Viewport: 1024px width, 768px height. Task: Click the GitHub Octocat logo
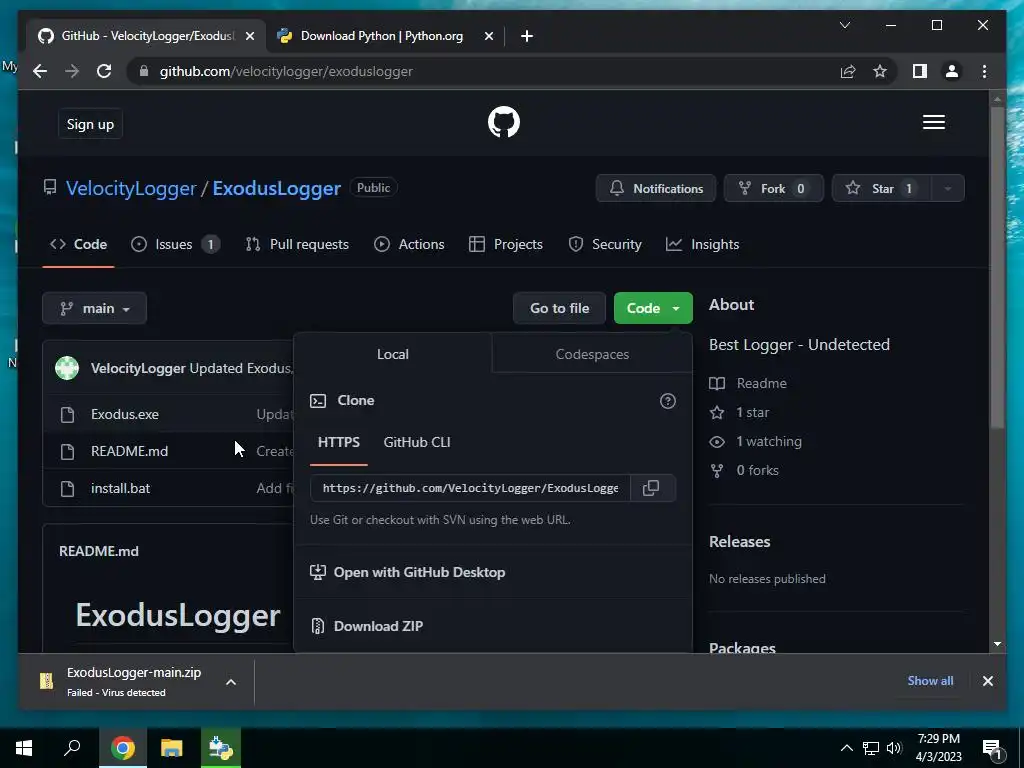(504, 122)
